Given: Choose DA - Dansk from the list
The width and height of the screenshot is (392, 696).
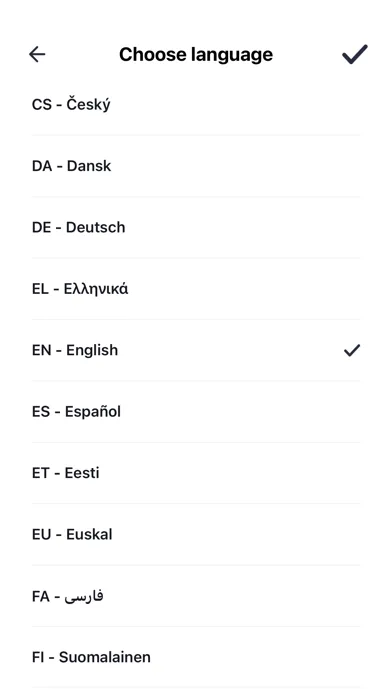Looking at the screenshot, I should 196,166.
